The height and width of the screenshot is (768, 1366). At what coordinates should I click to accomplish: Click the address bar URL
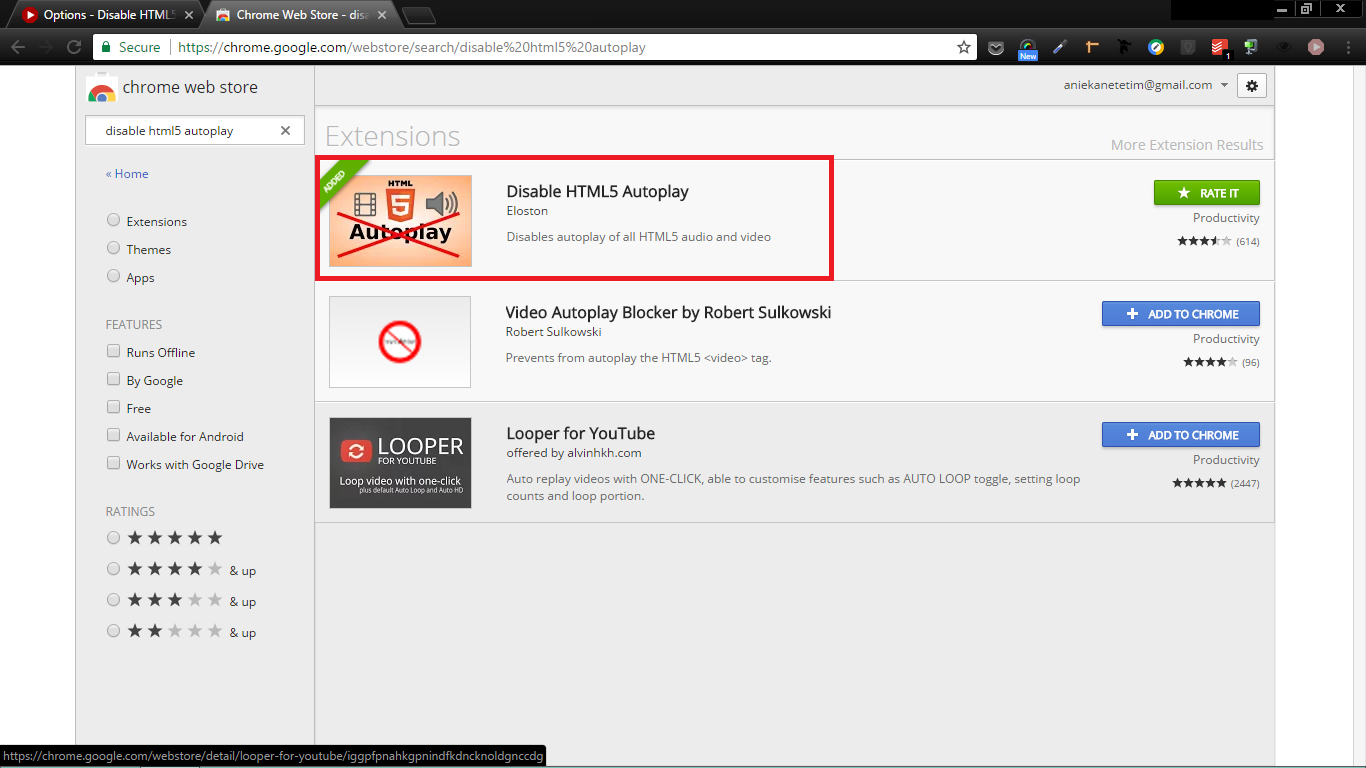pos(412,47)
